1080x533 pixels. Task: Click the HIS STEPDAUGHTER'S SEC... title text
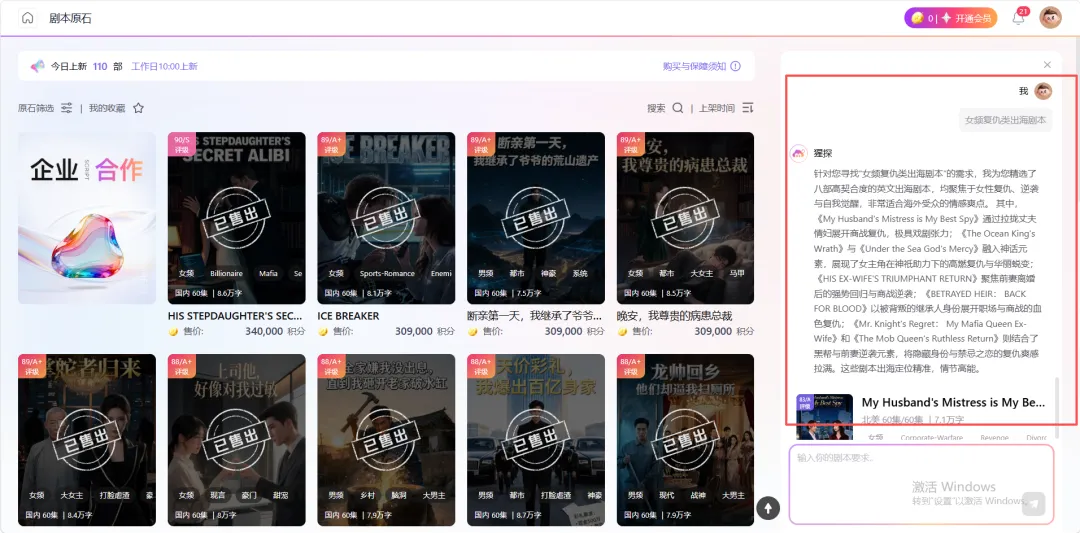(235, 316)
